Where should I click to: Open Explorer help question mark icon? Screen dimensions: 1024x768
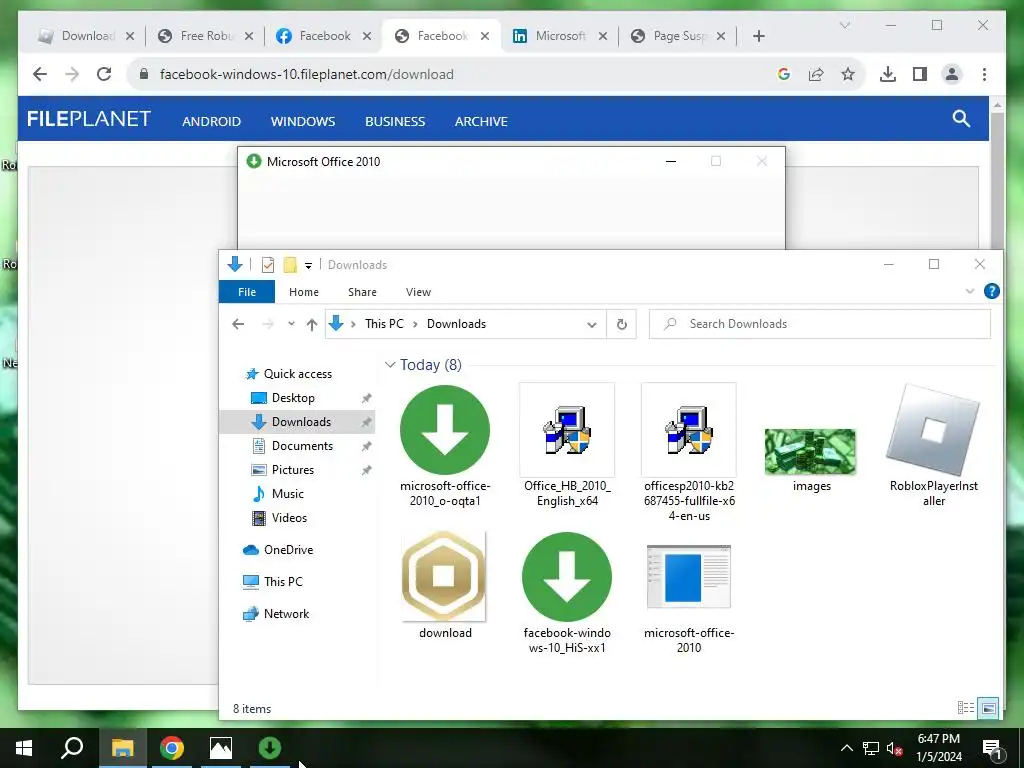(x=991, y=291)
